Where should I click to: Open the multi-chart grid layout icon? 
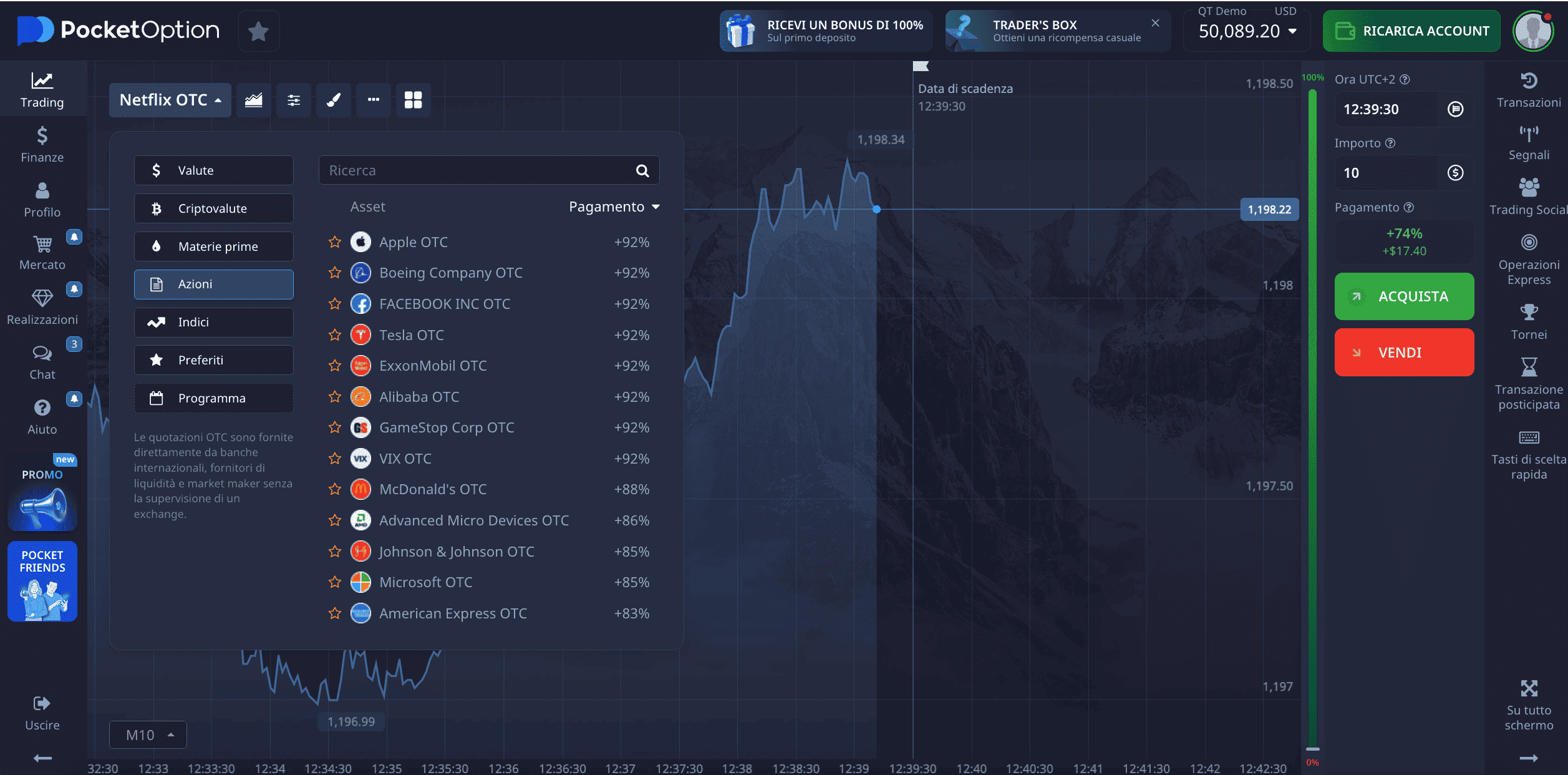pos(413,100)
